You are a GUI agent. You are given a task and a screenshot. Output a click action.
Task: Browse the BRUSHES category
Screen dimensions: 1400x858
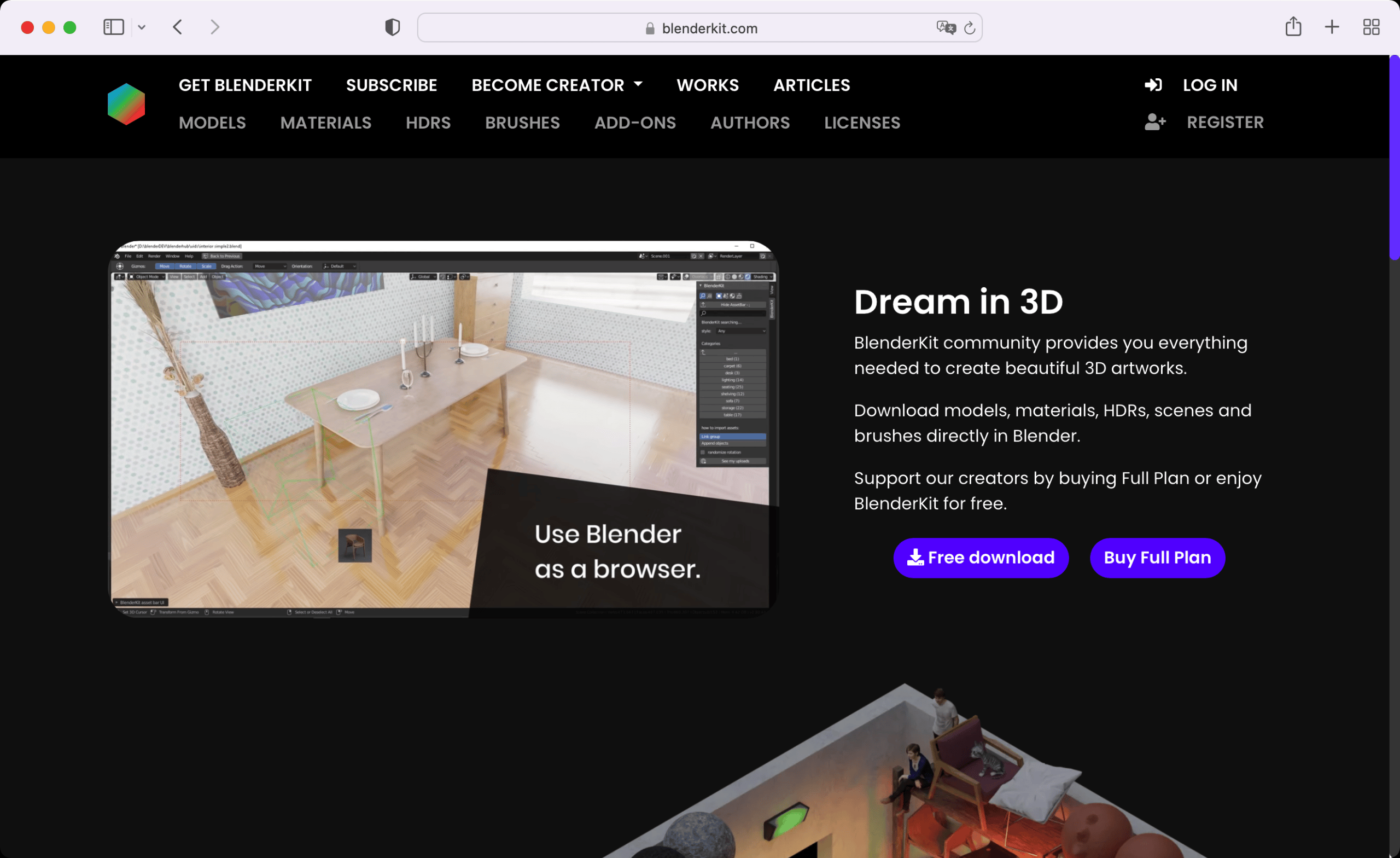522,122
